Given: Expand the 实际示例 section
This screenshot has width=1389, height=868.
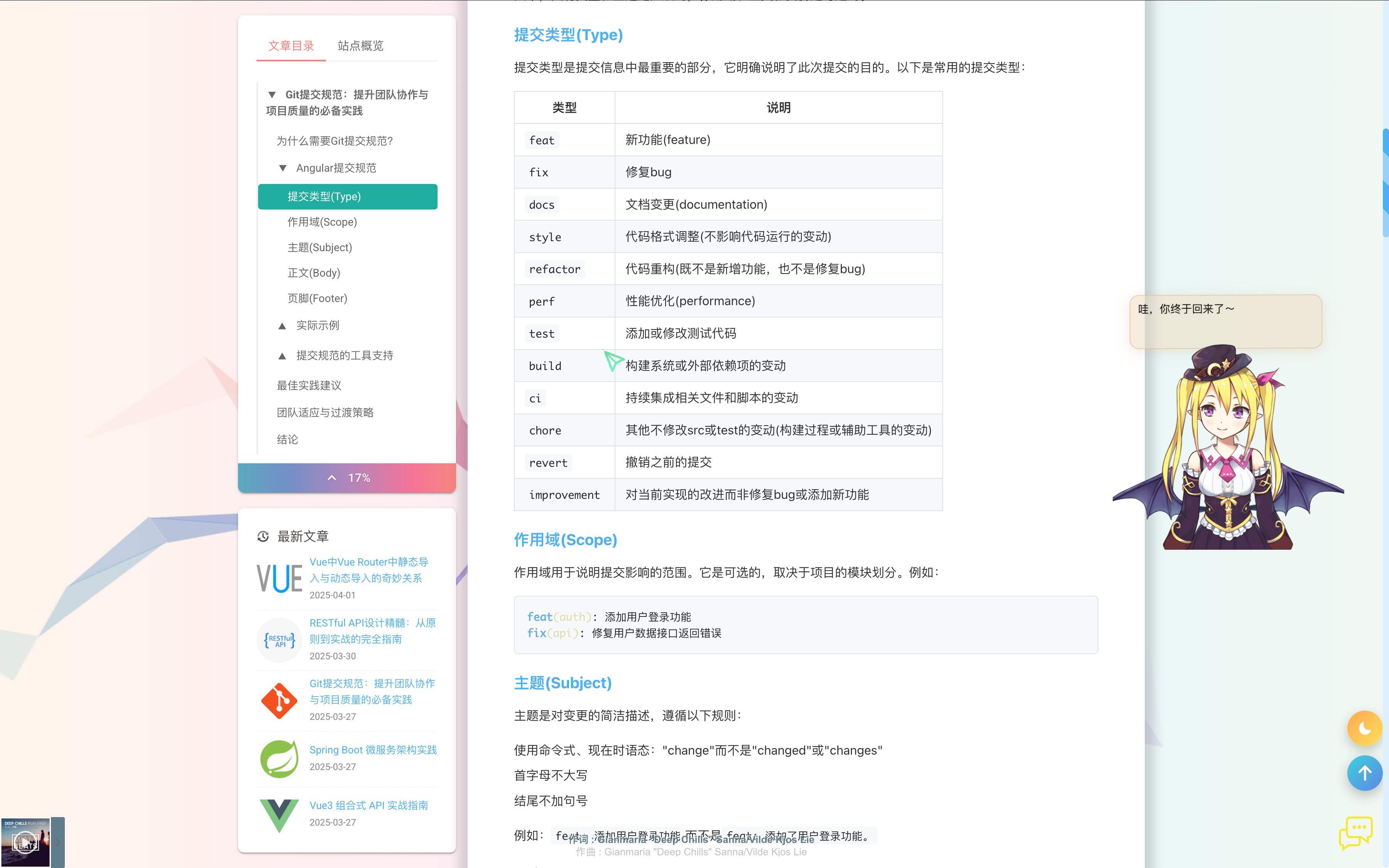Looking at the screenshot, I should tap(282, 325).
